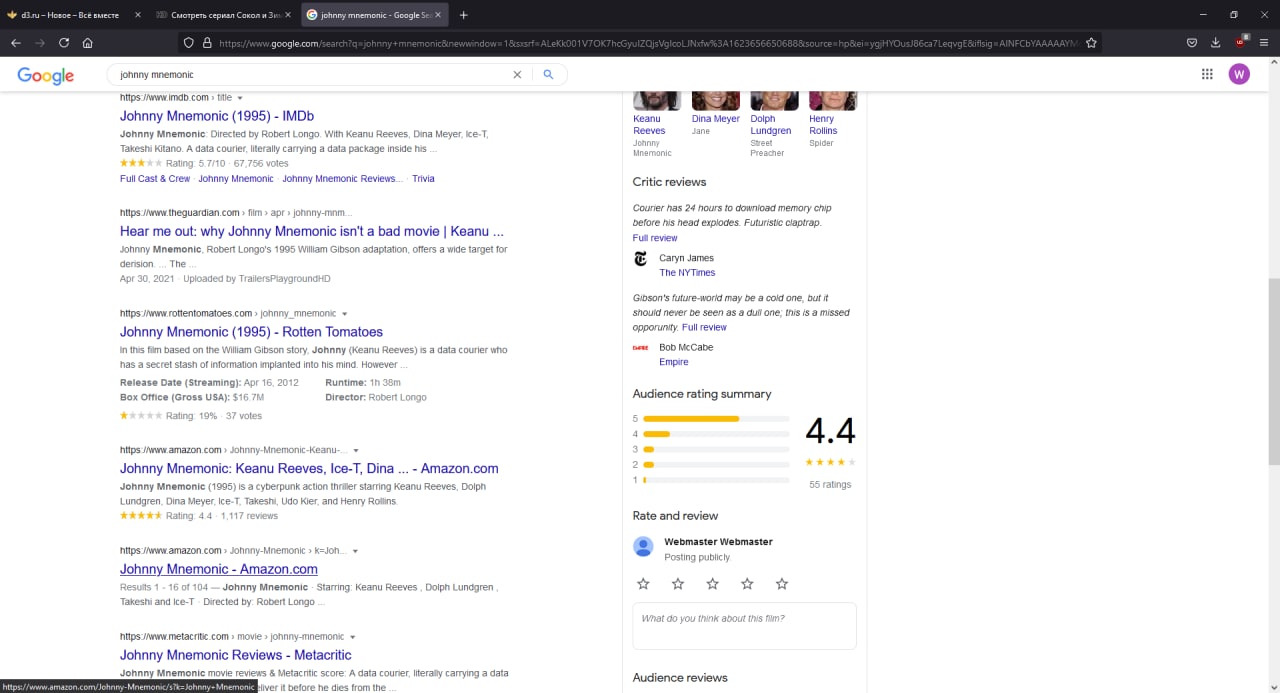
Task: Close the johnny mnemonic Google tab
Action: point(437,15)
